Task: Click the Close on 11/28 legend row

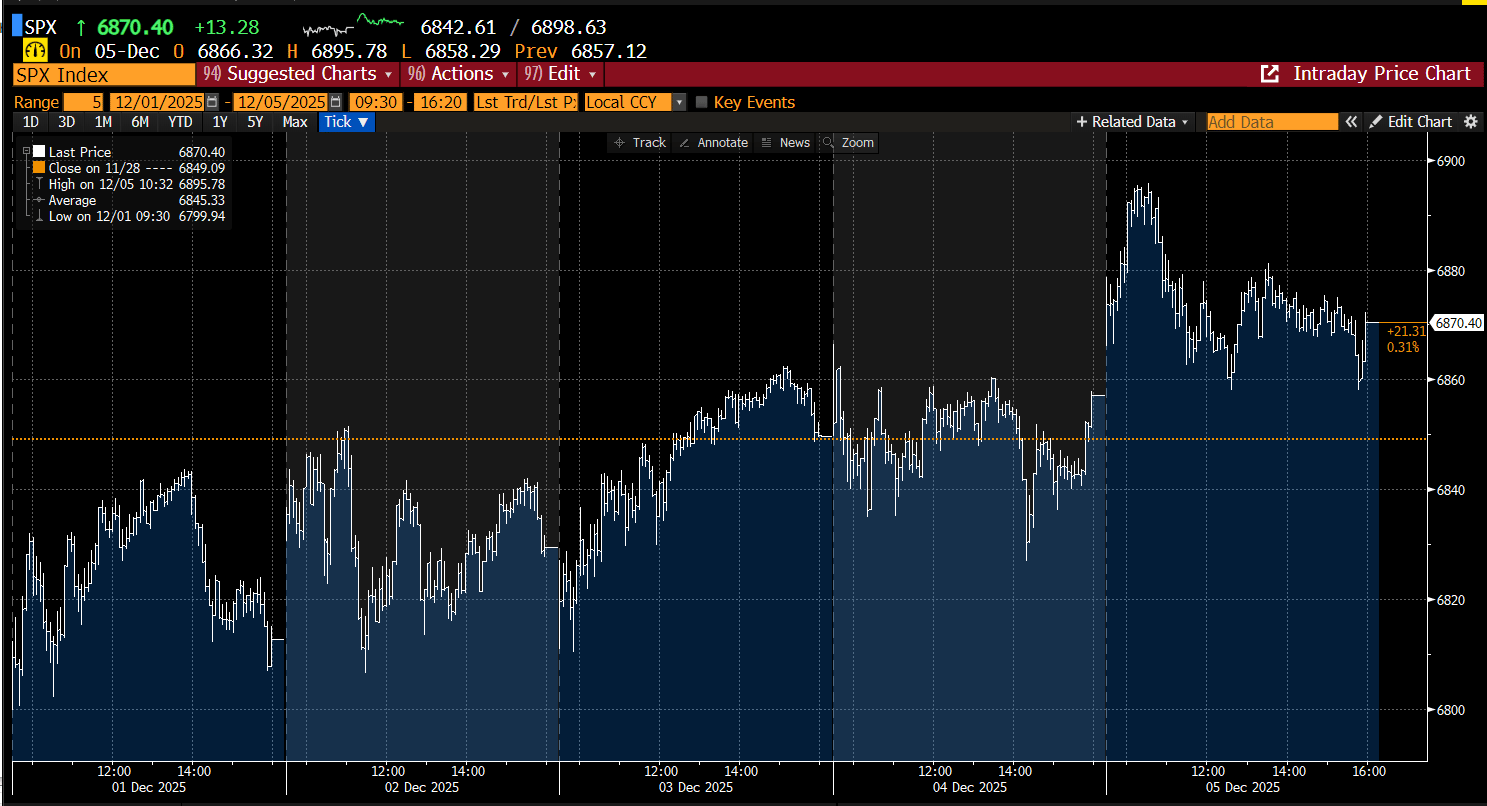Action: click(x=128, y=168)
